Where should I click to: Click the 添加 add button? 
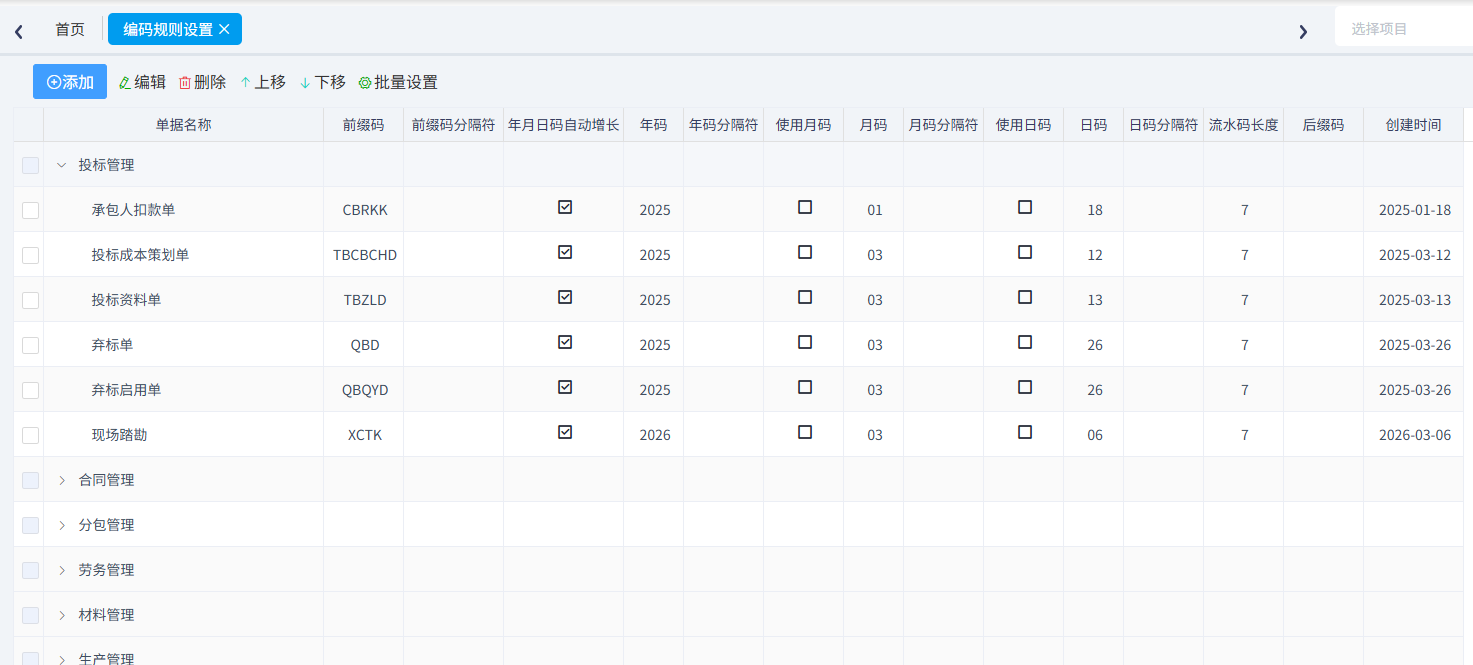click(x=70, y=82)
